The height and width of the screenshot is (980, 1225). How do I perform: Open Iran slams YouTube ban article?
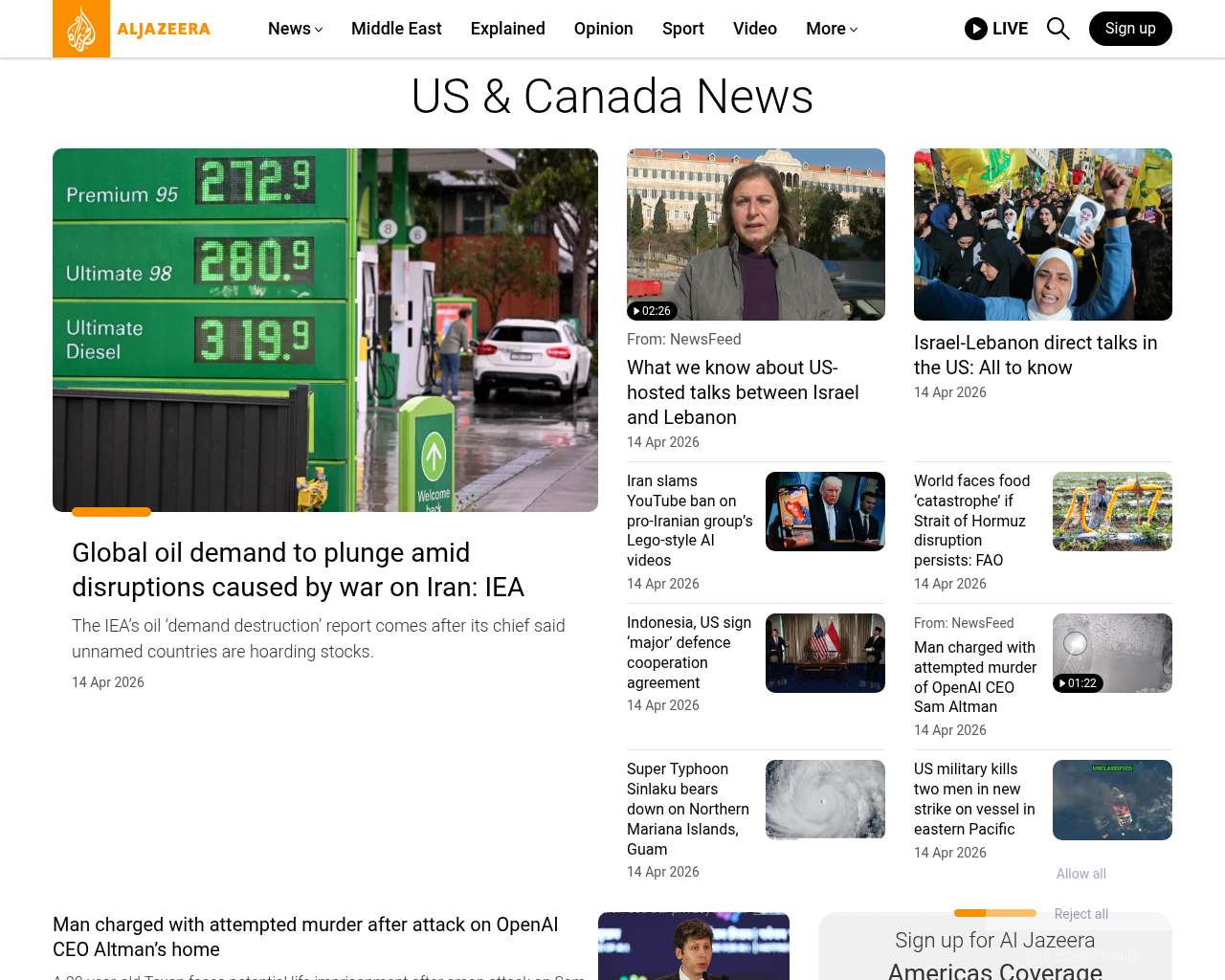[690, 521]
